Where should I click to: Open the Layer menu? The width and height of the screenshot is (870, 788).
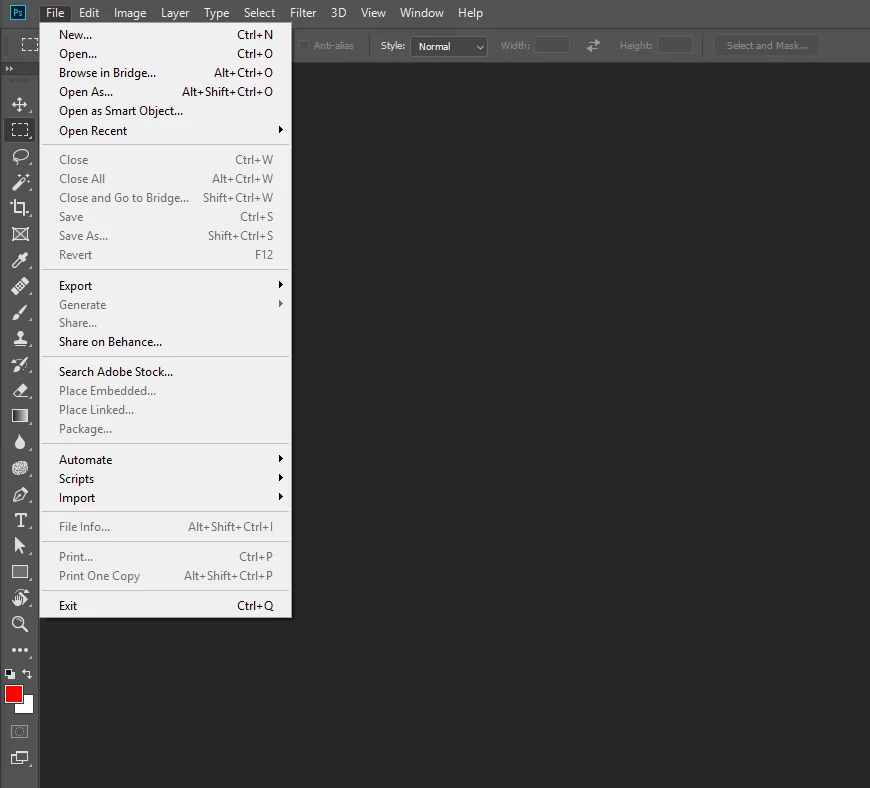pyautogui.click(x=175, y=13)
